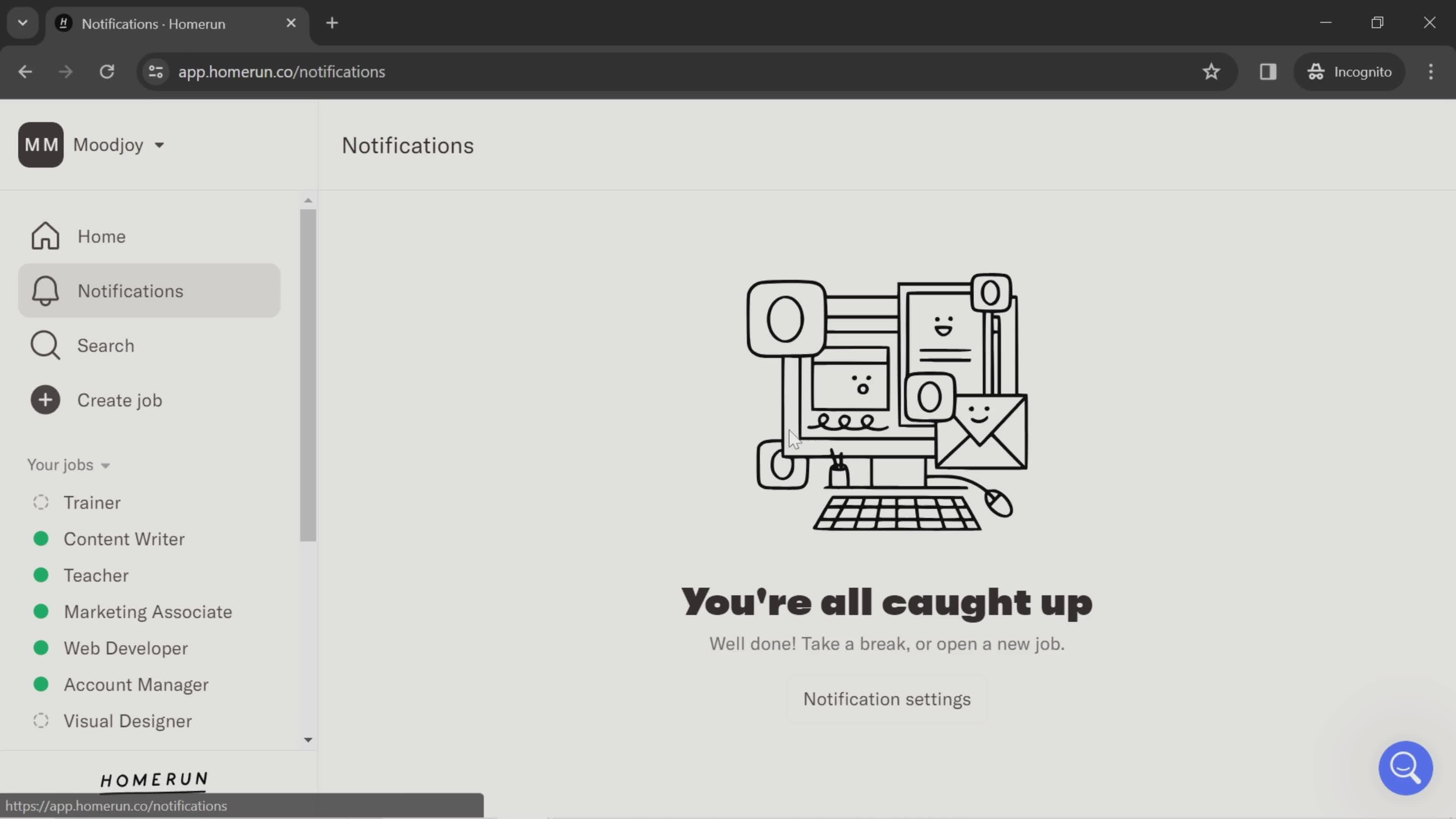The image size is (1456, 819).
Task: Click the green dot beside Account Manager
Action: click(41, 684)
